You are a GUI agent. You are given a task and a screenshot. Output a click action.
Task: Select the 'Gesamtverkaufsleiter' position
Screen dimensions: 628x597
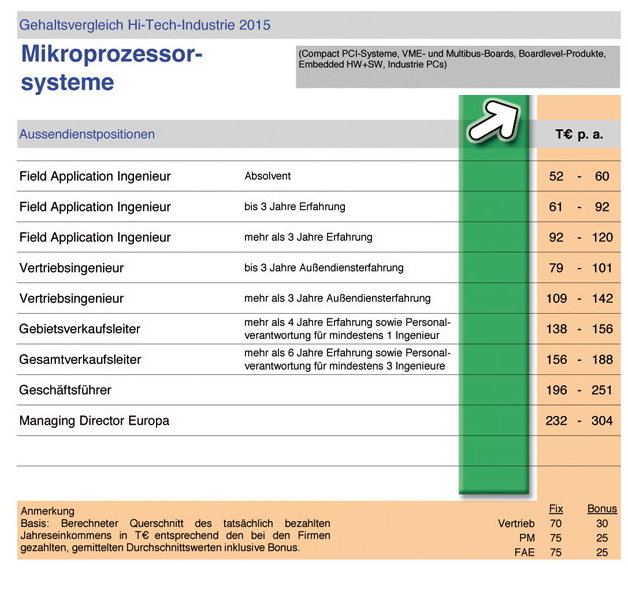point(80,360)
